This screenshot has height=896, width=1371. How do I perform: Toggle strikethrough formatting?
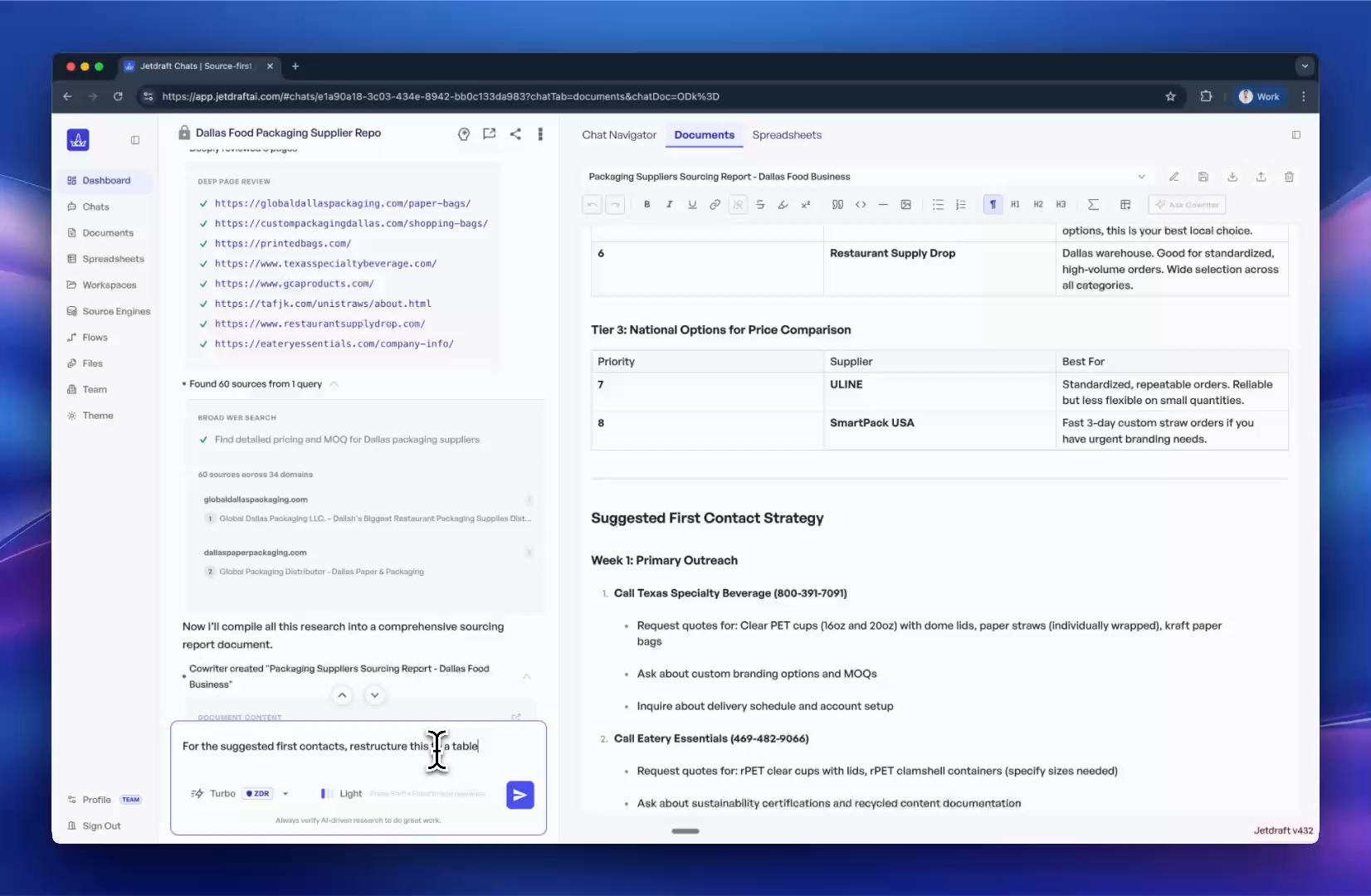pyautogui.click(x=760, y=204)
